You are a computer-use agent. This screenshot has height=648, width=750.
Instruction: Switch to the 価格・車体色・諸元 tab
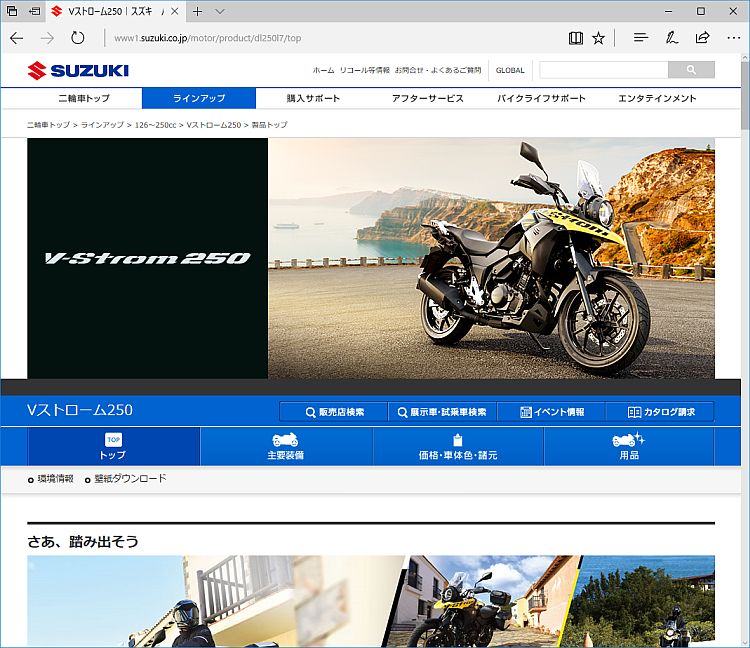pyautogui.click(x=458, y=447)
